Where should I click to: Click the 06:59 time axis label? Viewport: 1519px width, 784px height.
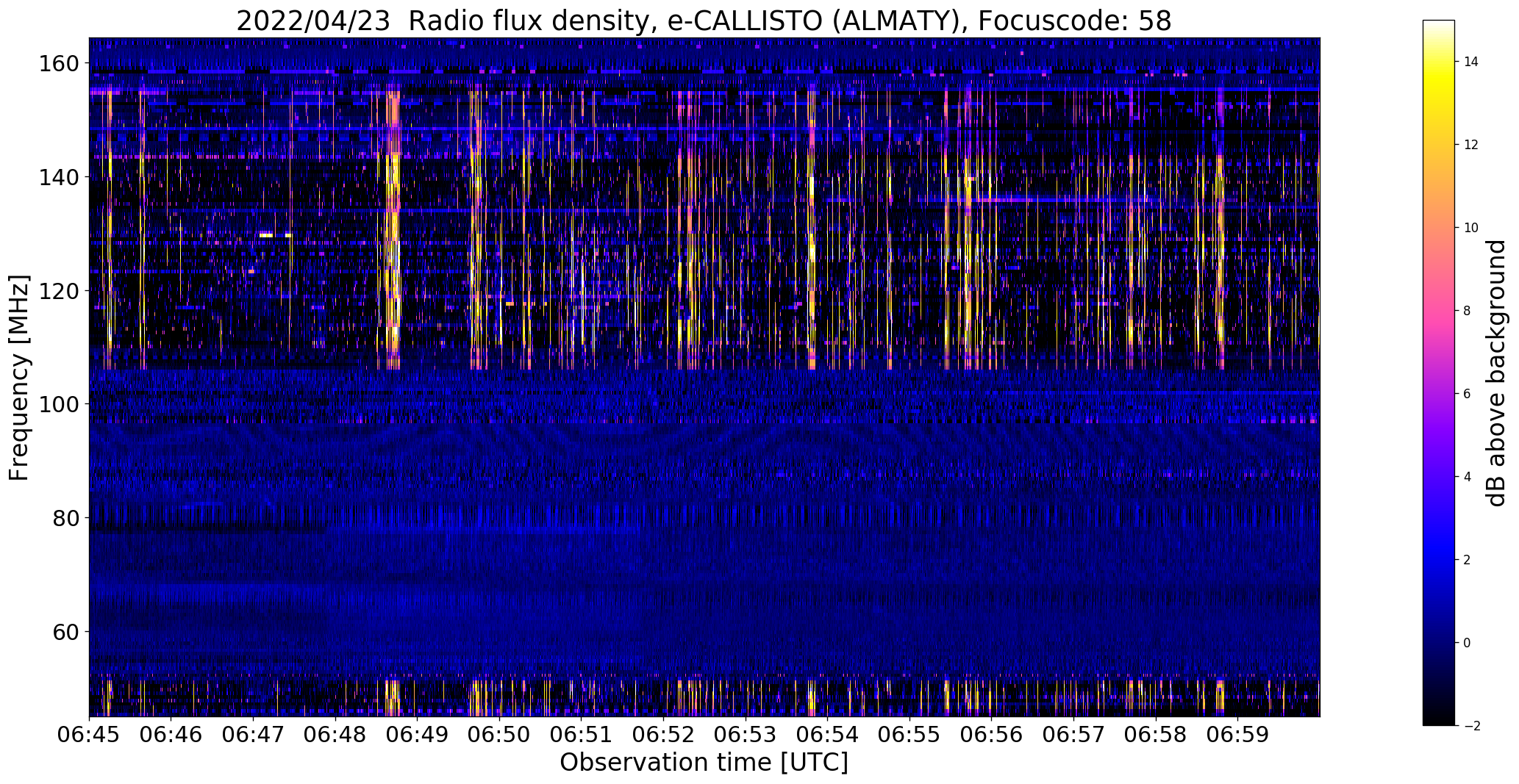[1237, 734]
